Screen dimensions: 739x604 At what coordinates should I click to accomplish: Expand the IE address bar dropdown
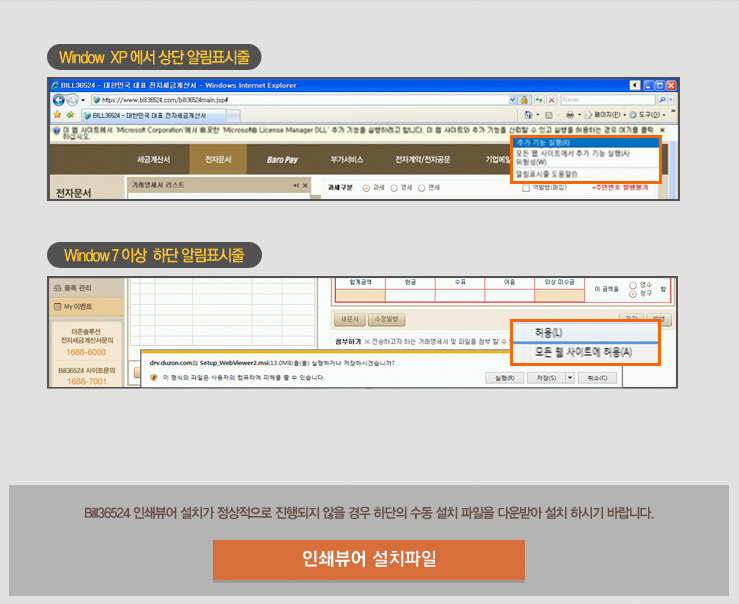point(511,100)
